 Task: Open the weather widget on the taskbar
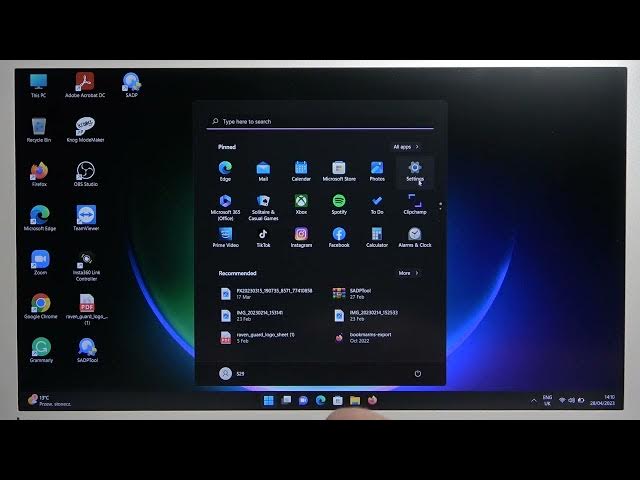49,400
